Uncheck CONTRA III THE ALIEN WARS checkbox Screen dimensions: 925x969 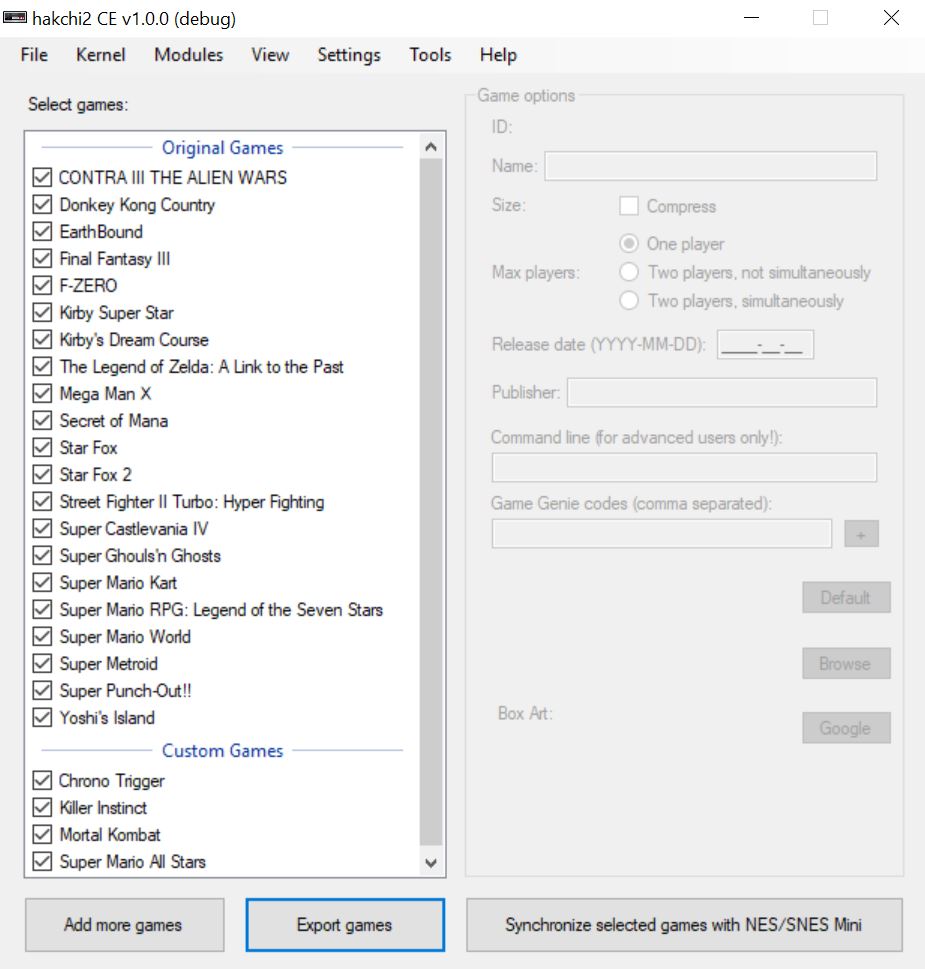(42, 177)
